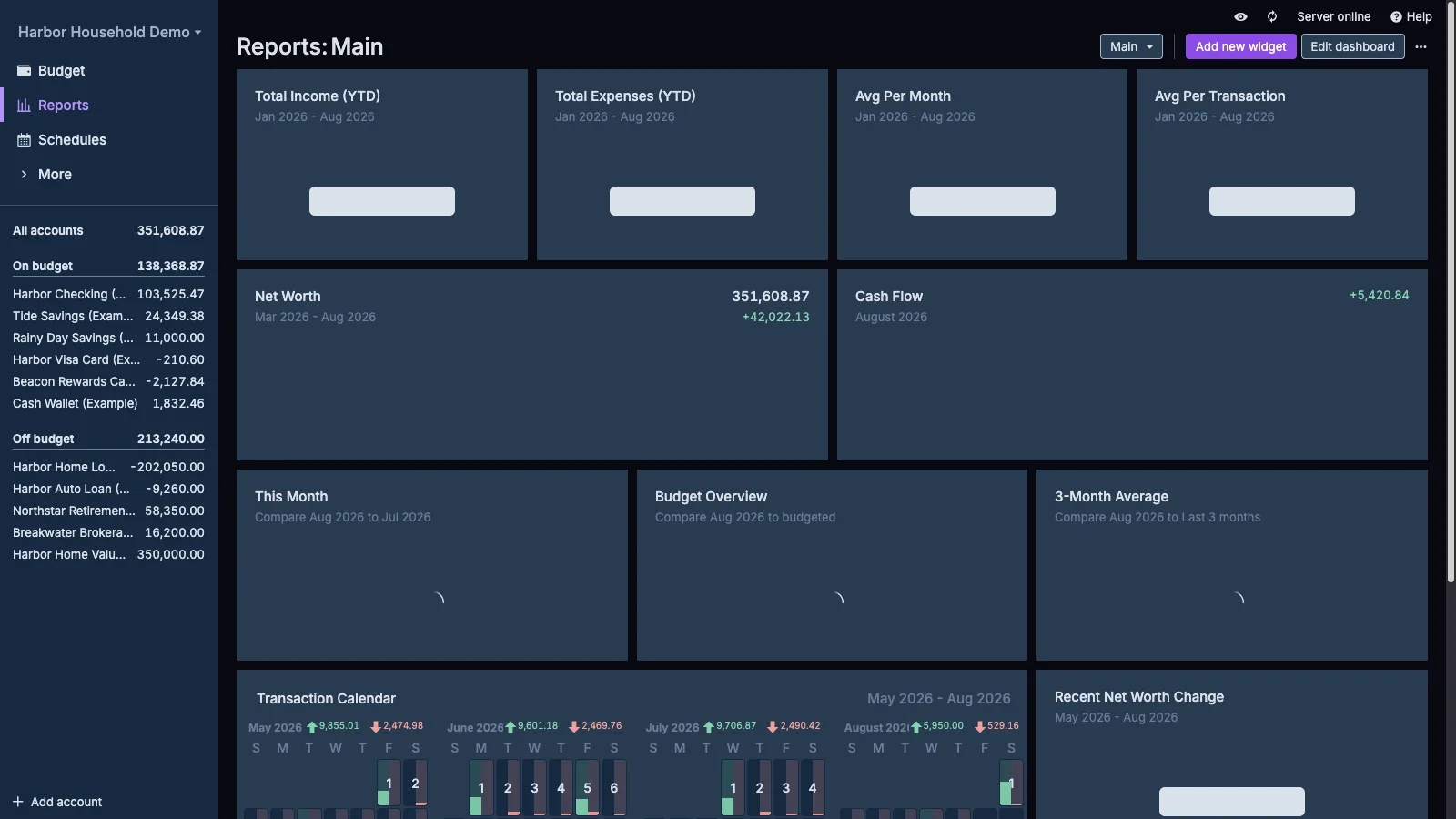Open Off budget accounts
The image size is (1456, 819).
108,440
